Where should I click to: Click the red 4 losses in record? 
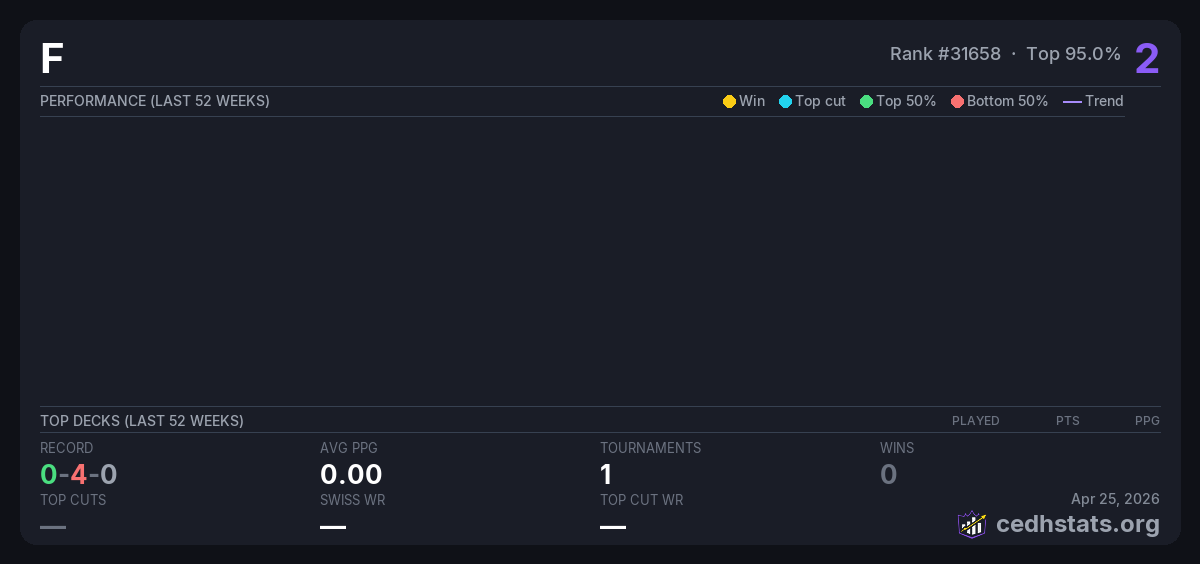coord(78,474)
